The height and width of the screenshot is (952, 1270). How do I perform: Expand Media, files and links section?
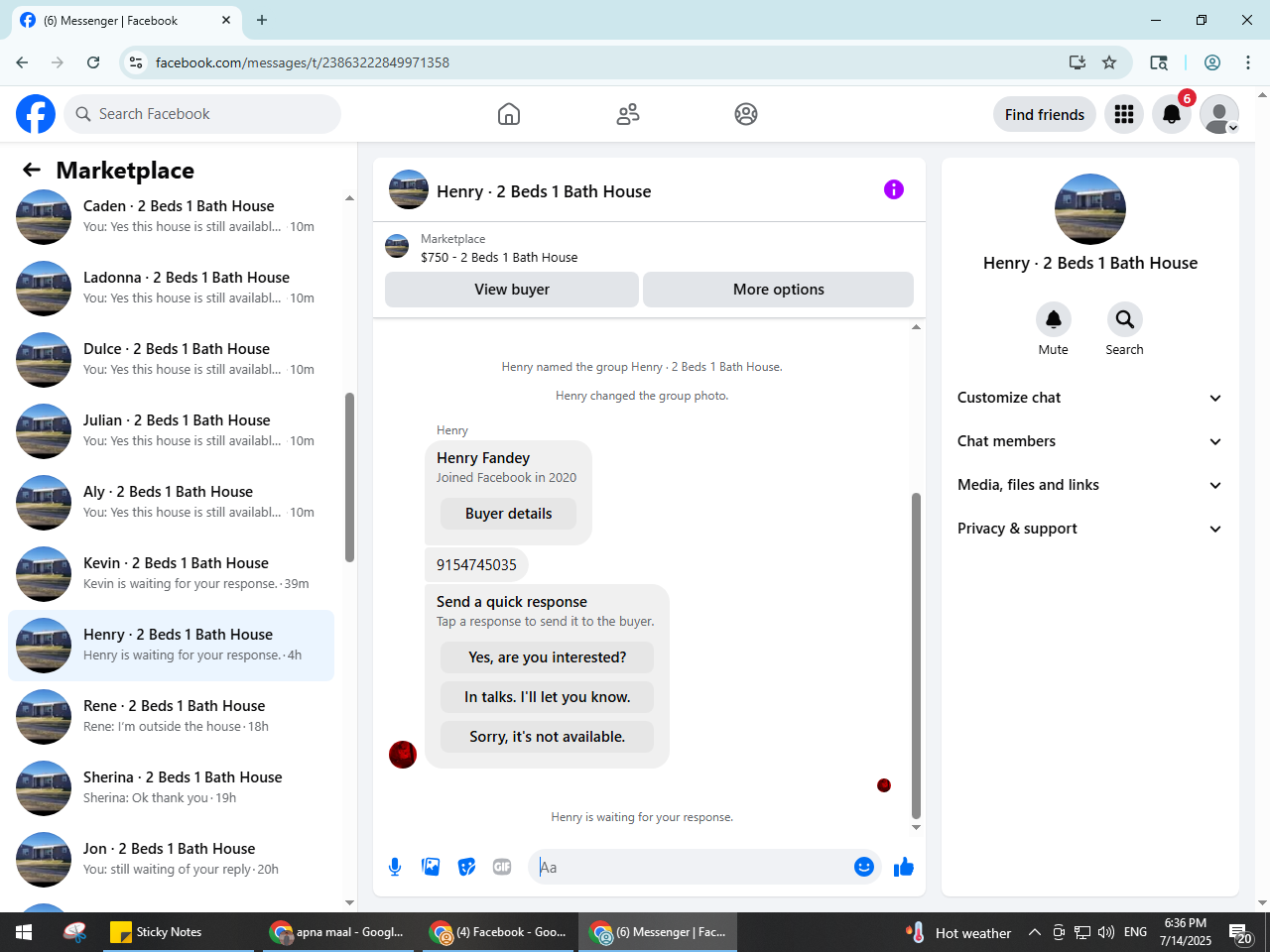tap(1089, 485)
